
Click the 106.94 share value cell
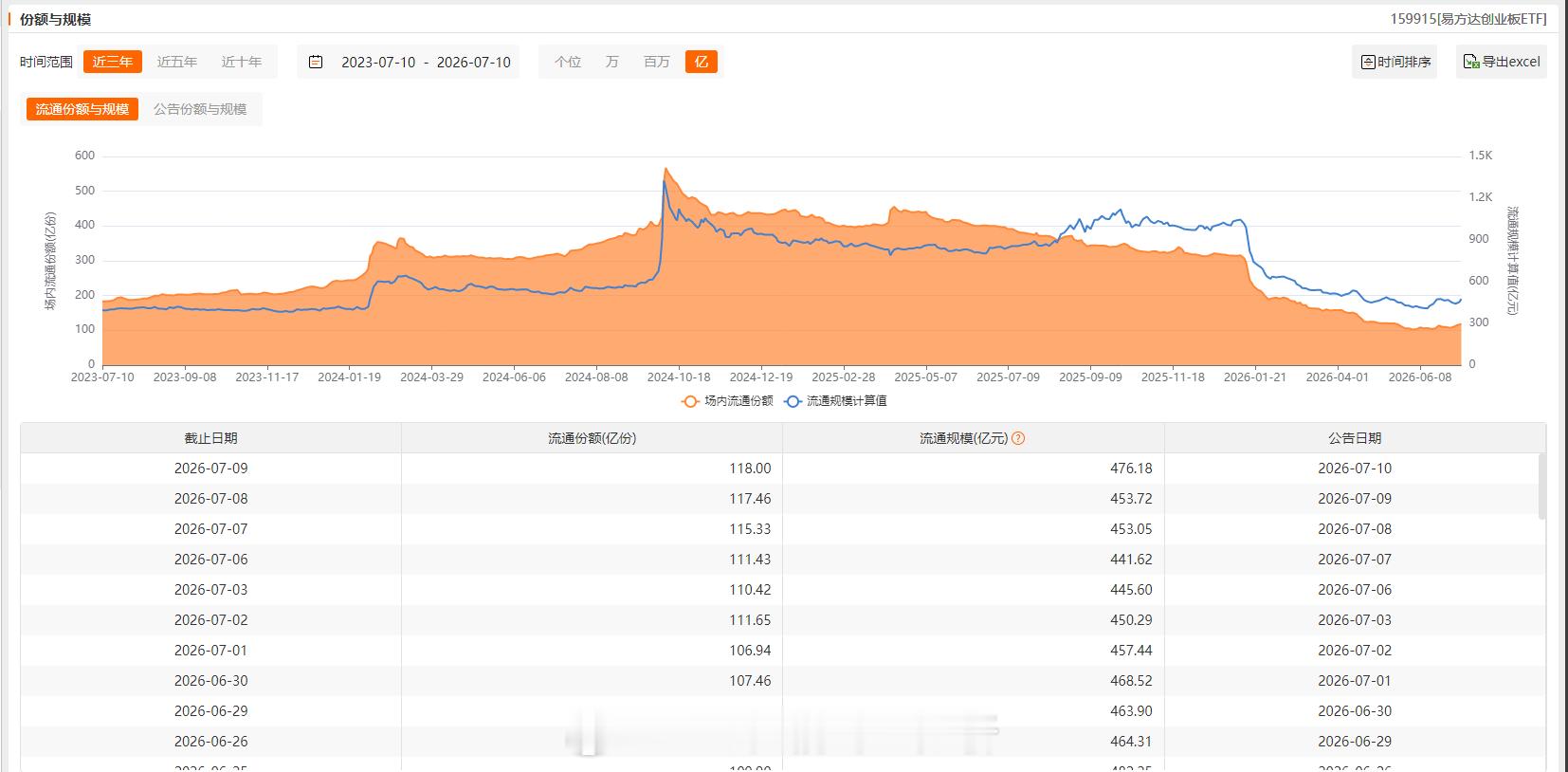click(593, 651)
